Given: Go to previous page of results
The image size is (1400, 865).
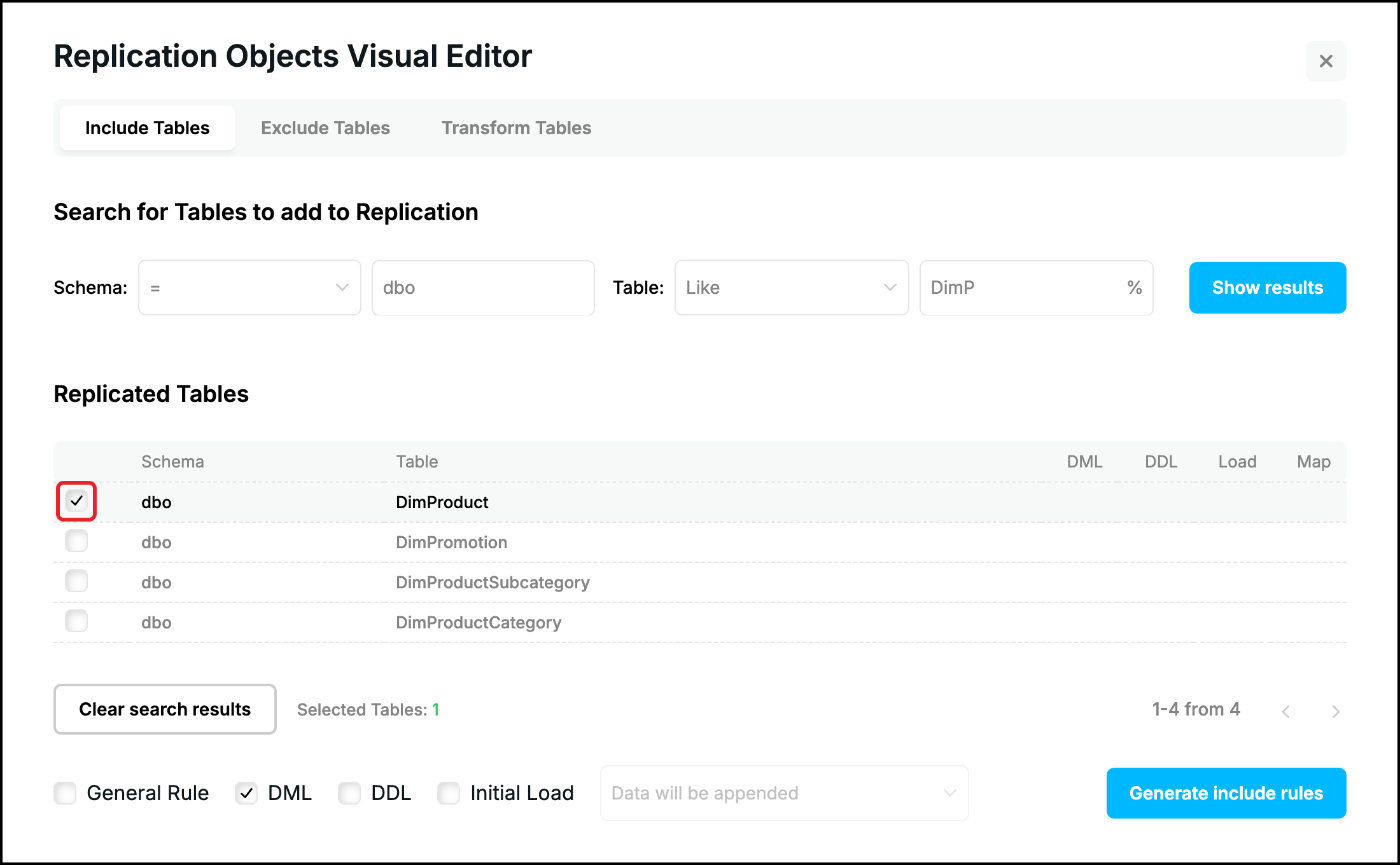Looking at the screenshot, I should click(x=1286, y=711).
